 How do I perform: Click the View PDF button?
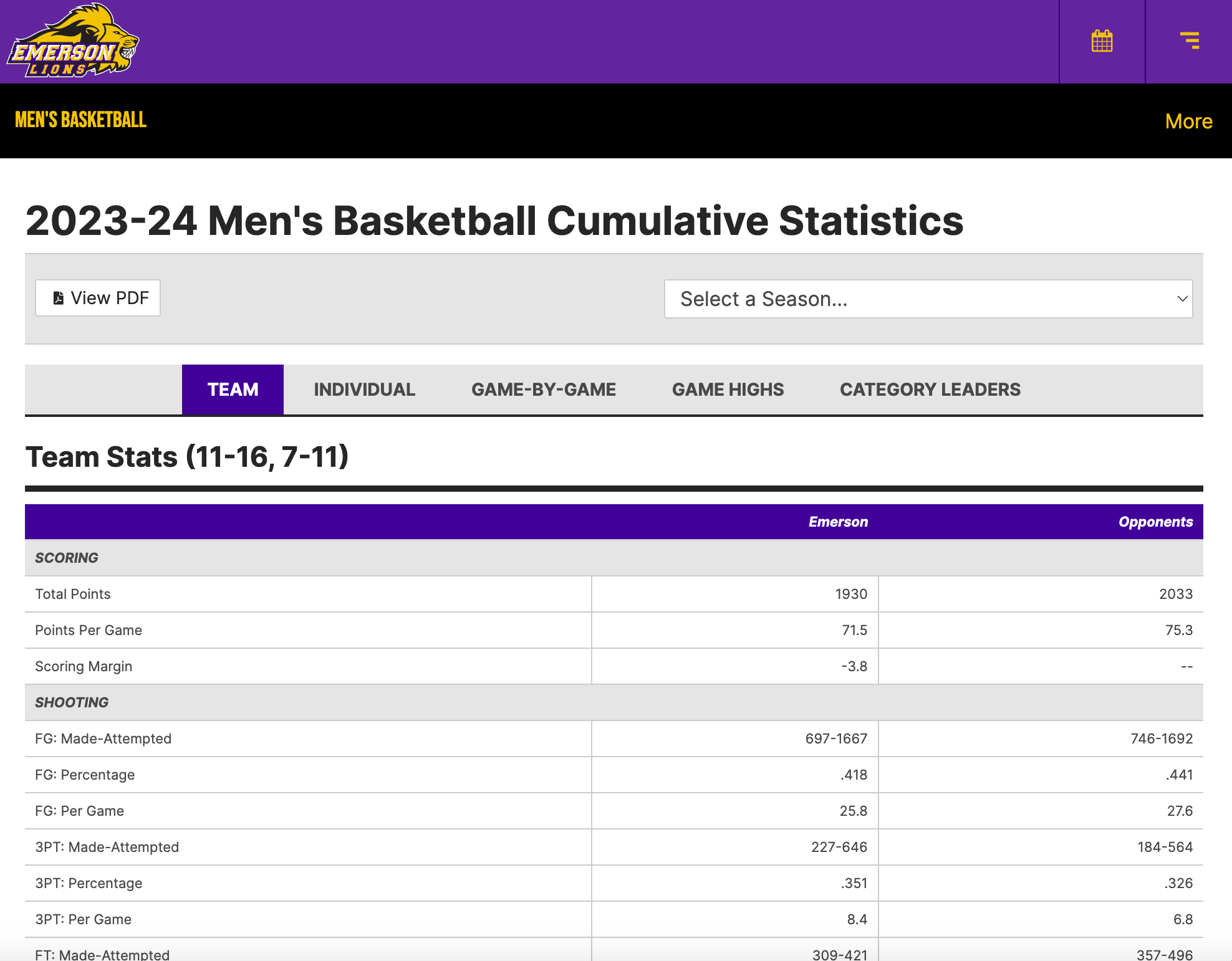pyautogui.click(x=98, y=299)
